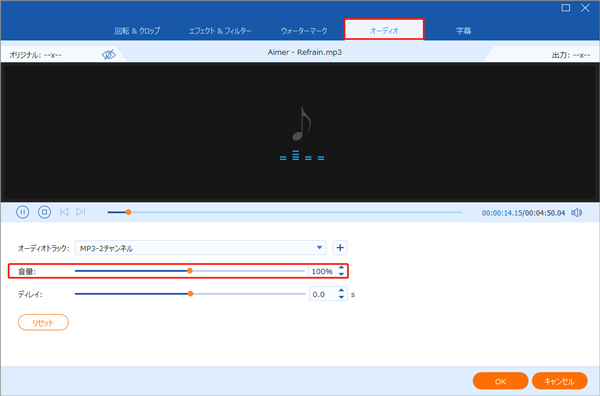Screen dimensions: 600x396
Task: Increase ディレイ with up stepper arrow
Action: pyautogui.click(x=341, y=291)
